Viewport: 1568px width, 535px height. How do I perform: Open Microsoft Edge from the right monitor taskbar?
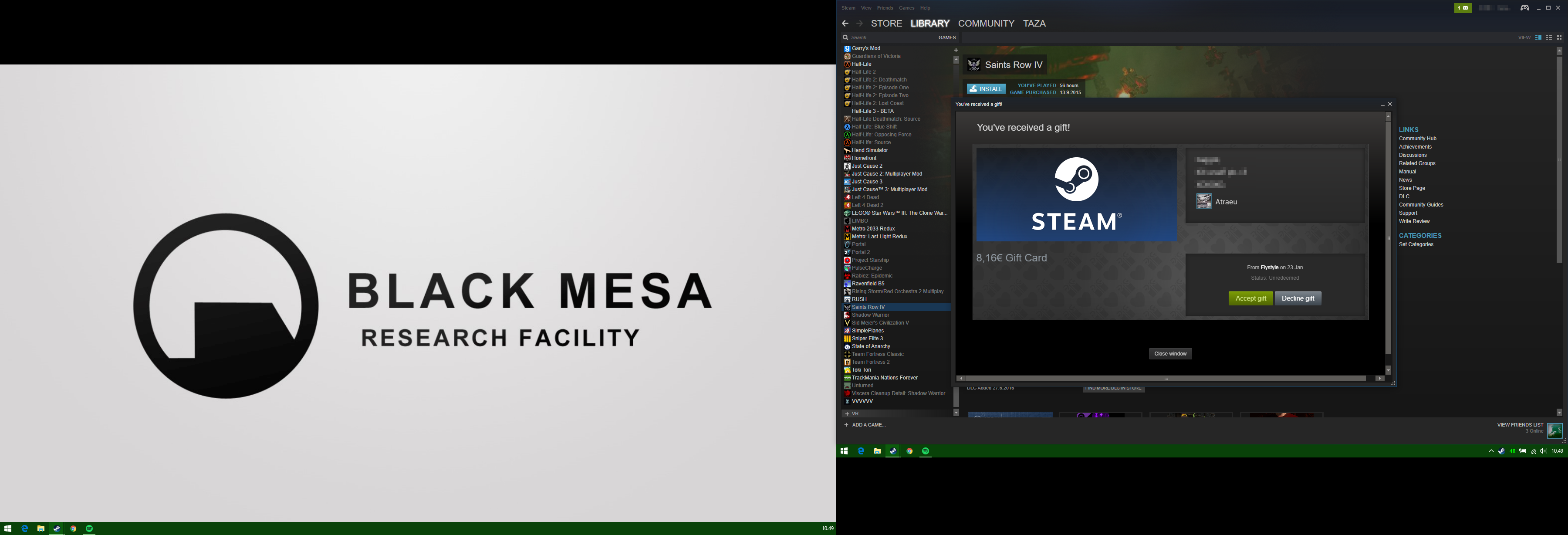[x=861, y=451]
